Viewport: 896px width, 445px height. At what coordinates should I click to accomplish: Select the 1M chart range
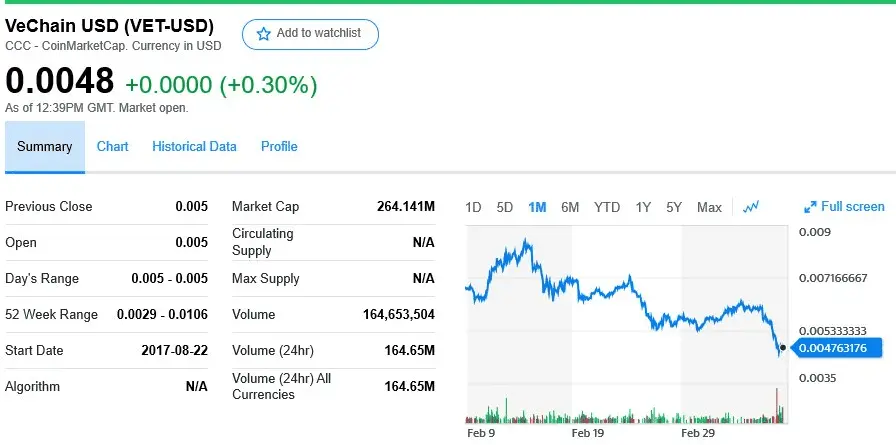pos(537,207)
